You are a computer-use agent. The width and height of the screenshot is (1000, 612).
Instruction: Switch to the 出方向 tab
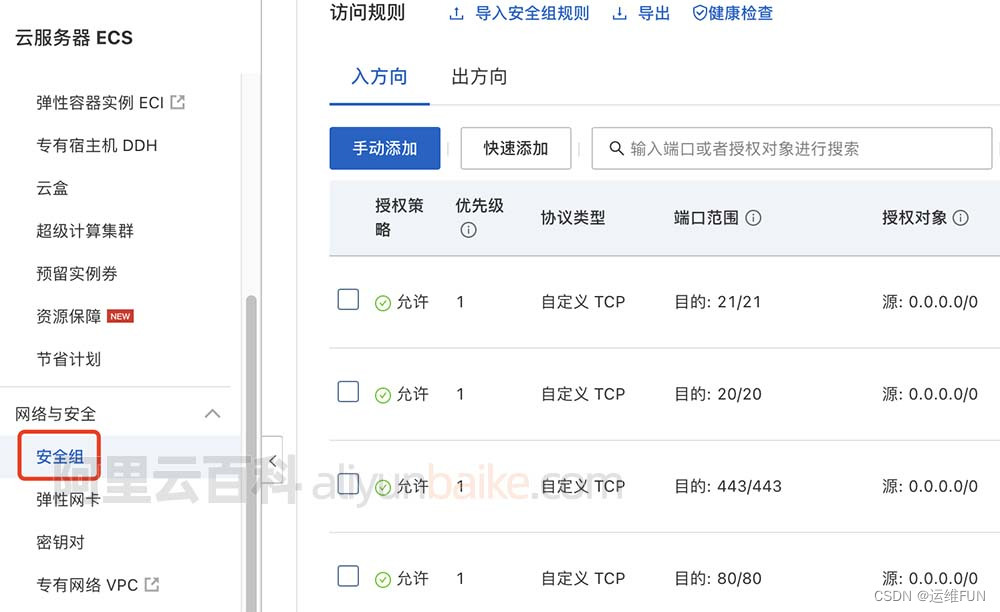click(x=479, y=77)
